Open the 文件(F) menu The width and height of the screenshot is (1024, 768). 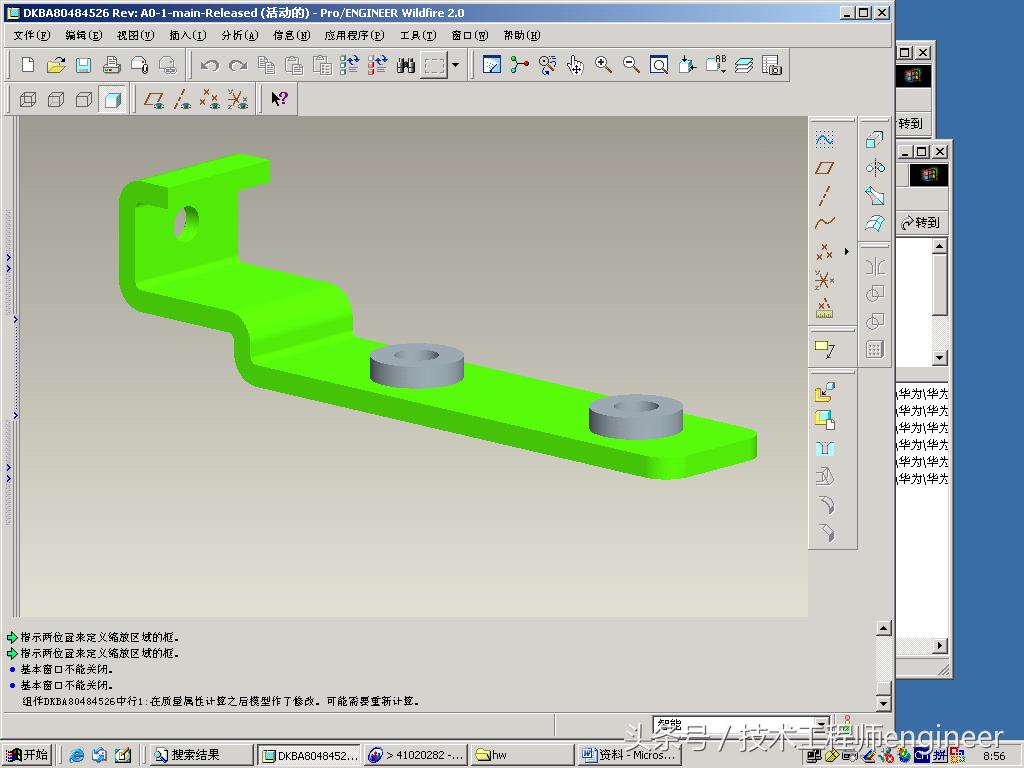[x=31, y=35]
